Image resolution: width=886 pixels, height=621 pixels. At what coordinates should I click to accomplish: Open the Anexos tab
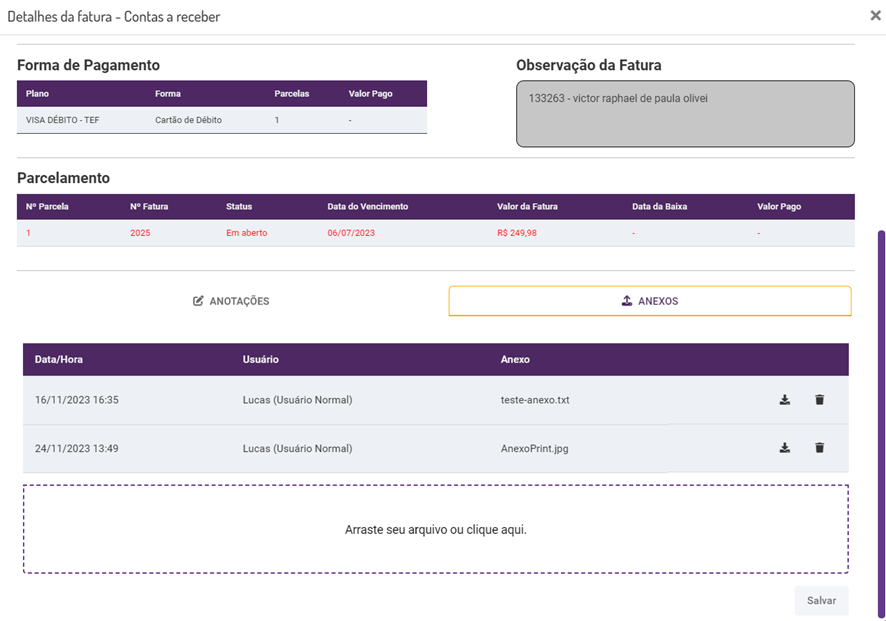click(x=650, y=301)
